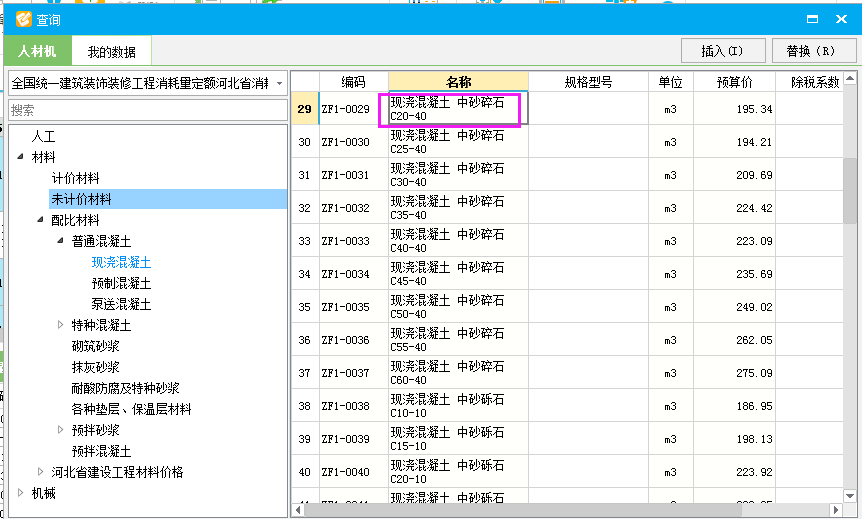Select 泵送混凝土 tree item

121,304
